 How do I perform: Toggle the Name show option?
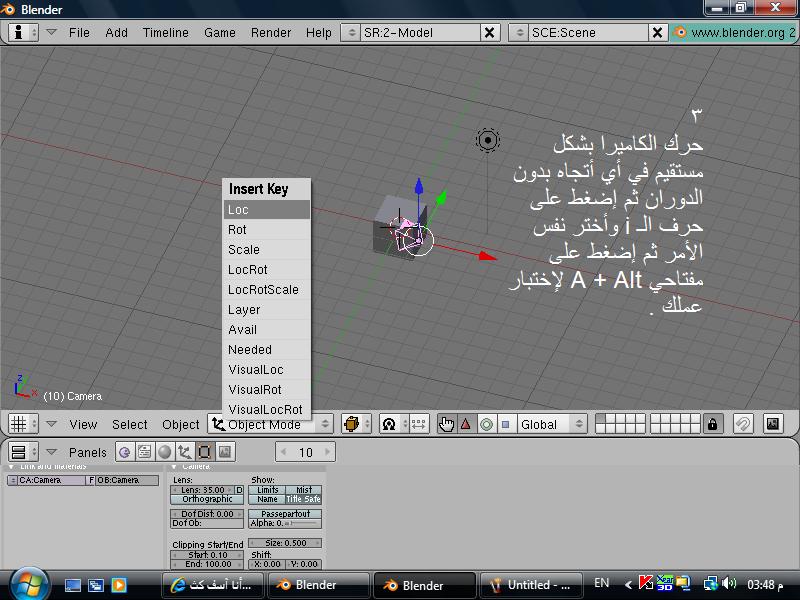tap(267, 499)
